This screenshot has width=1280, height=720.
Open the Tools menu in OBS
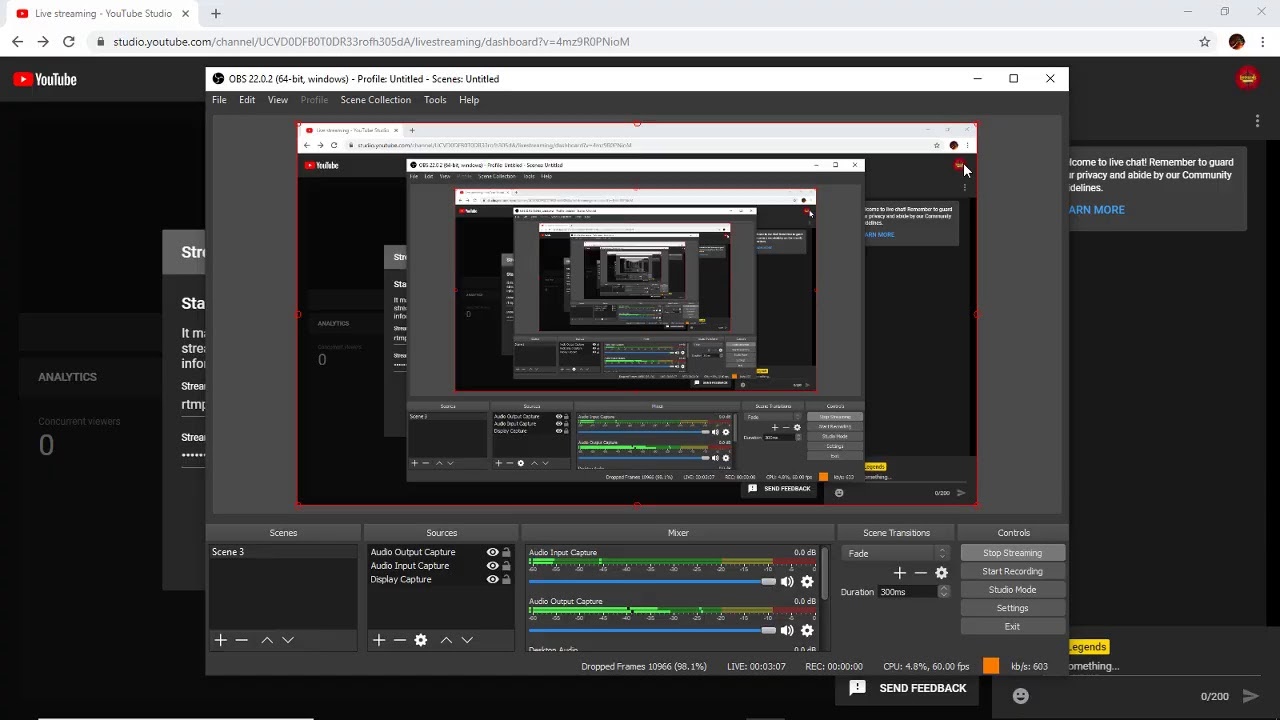tap(435, 100)
